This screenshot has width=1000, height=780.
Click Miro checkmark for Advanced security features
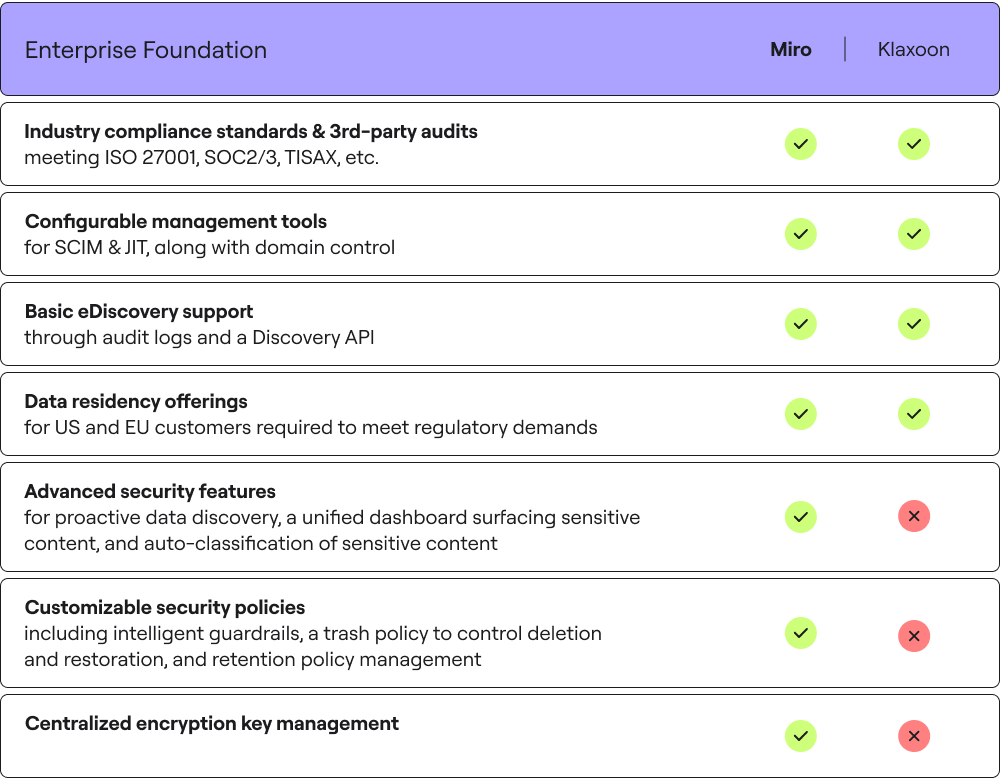point(800,517)
